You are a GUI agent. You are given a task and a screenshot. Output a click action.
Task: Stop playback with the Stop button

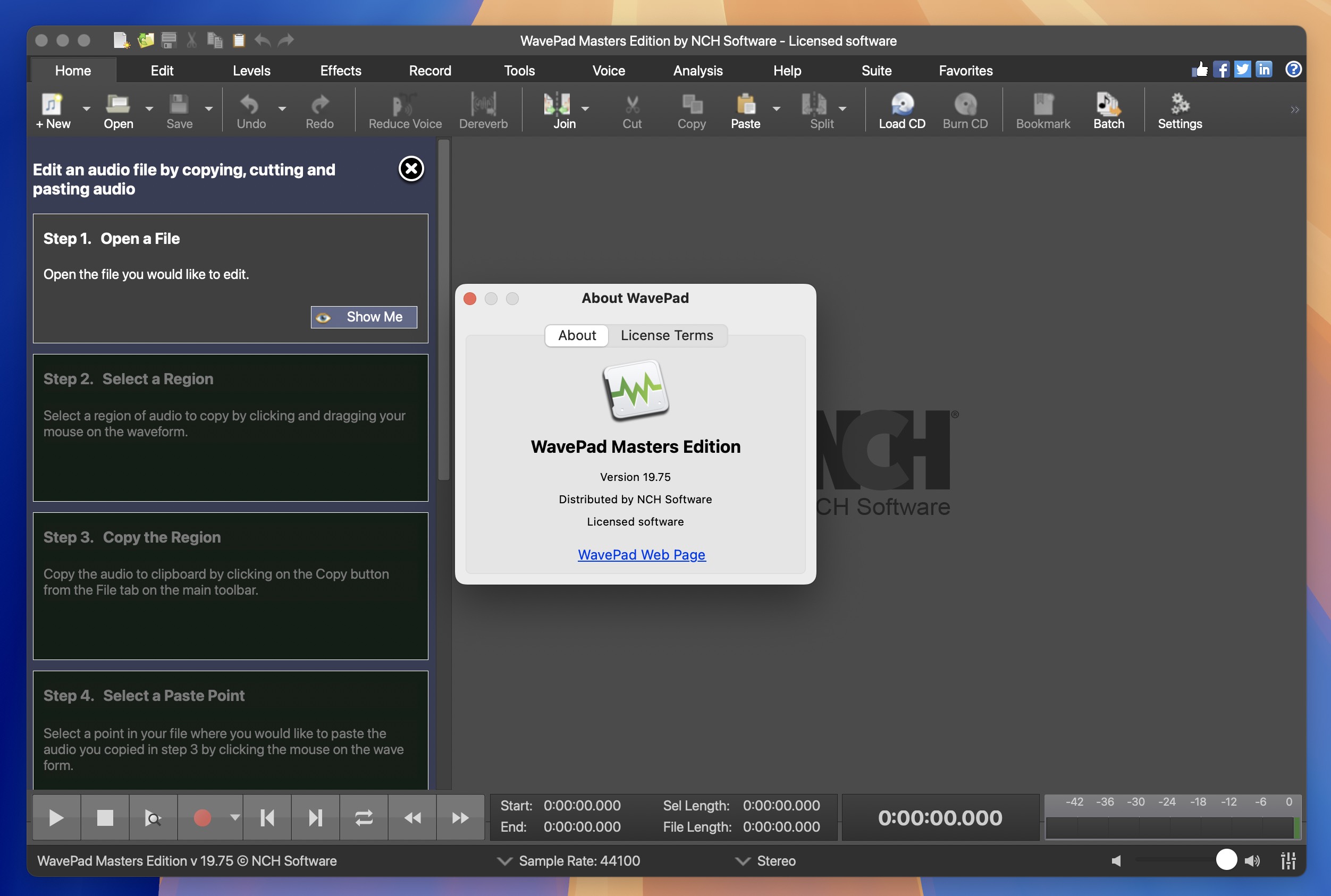(105, 818)
